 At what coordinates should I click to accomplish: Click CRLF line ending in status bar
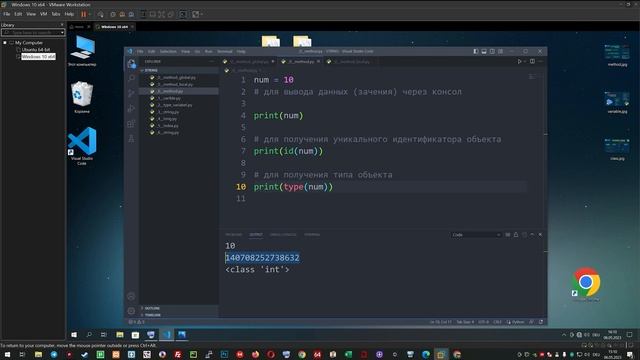tap(497, 322)
